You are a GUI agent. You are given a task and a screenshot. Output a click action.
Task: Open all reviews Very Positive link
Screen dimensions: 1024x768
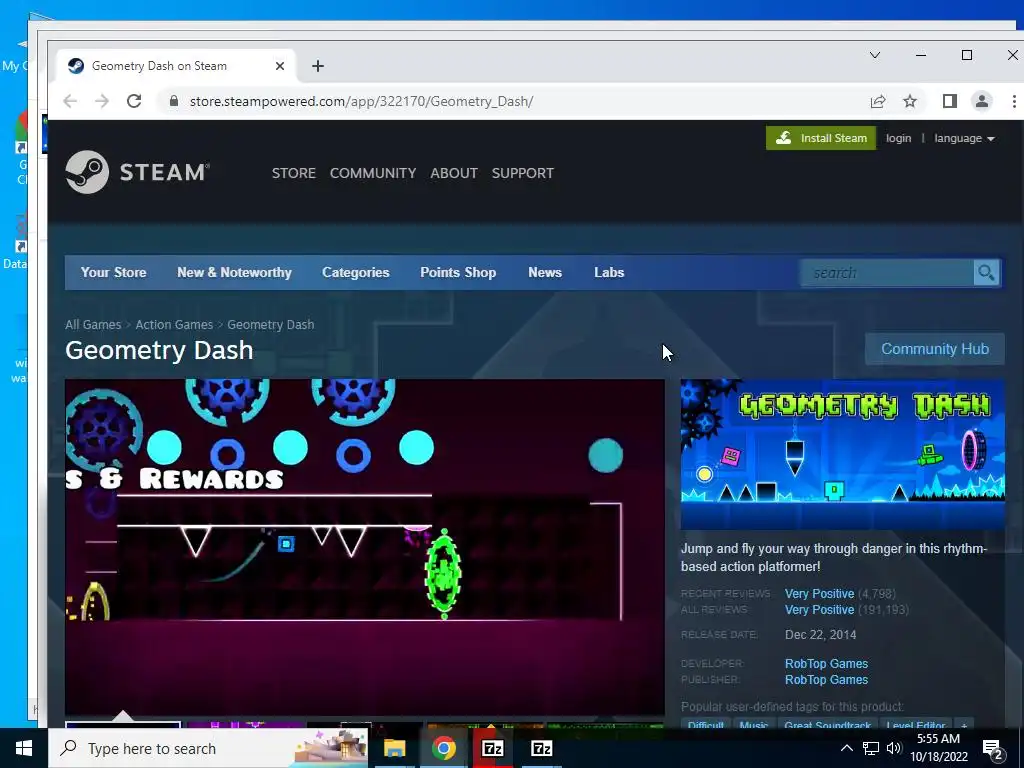click(x=820, y=609)
